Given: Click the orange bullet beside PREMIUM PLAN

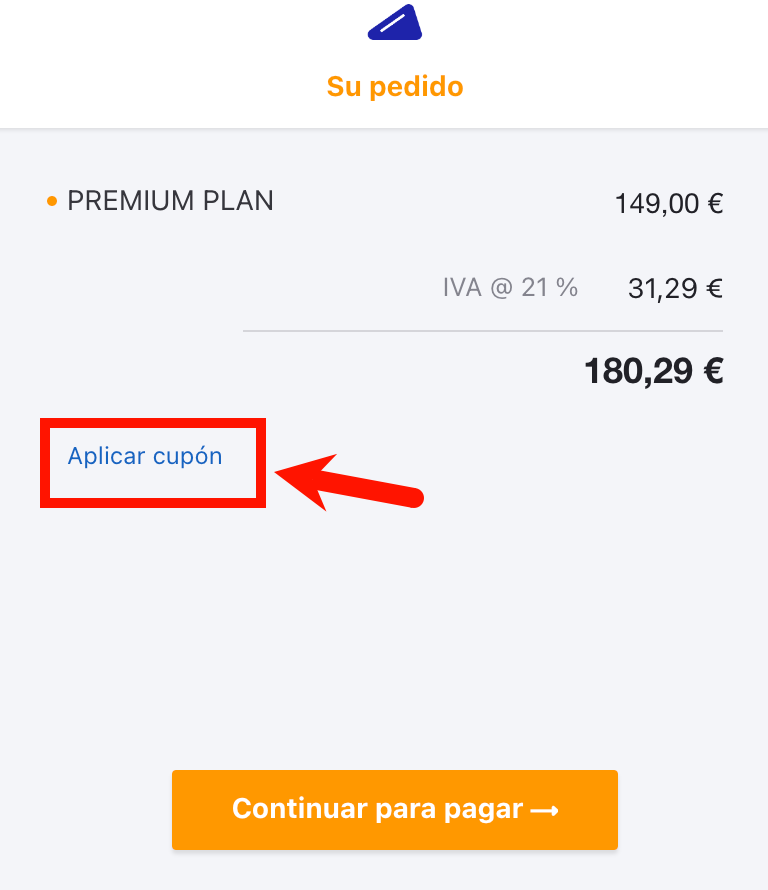Looking at the screenshot, I should [52, 201].
